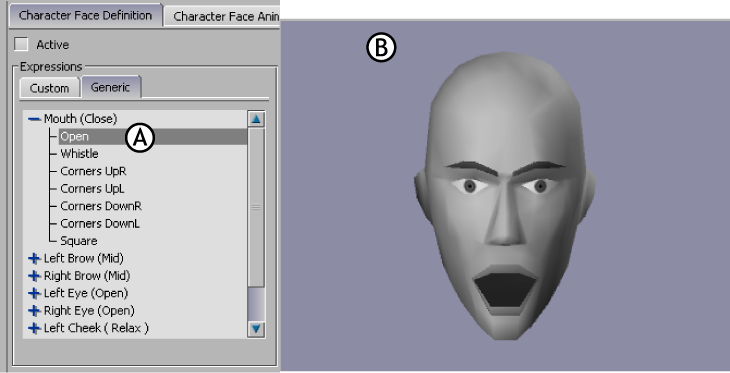Expand the Left Cheek (Relax) group
The image size is (730, 373).
click(34, 328)
